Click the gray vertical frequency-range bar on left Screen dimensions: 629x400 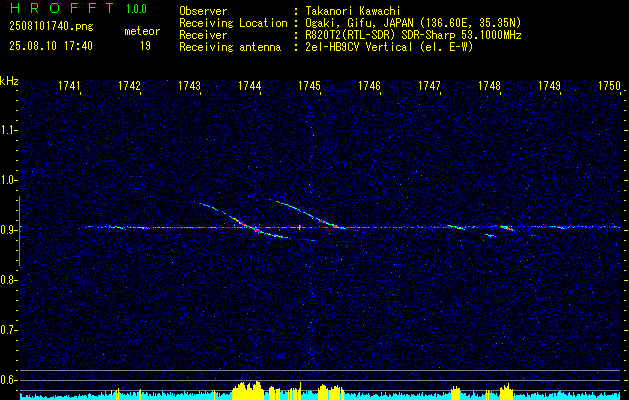pyautogui.click(x=20, y=231)
